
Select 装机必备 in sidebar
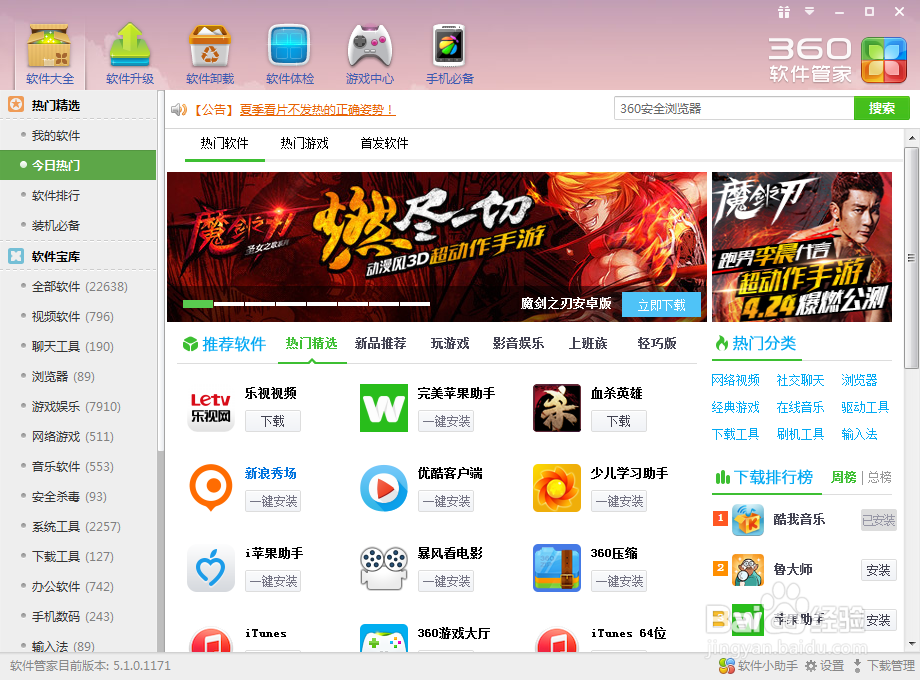(78, 225)
